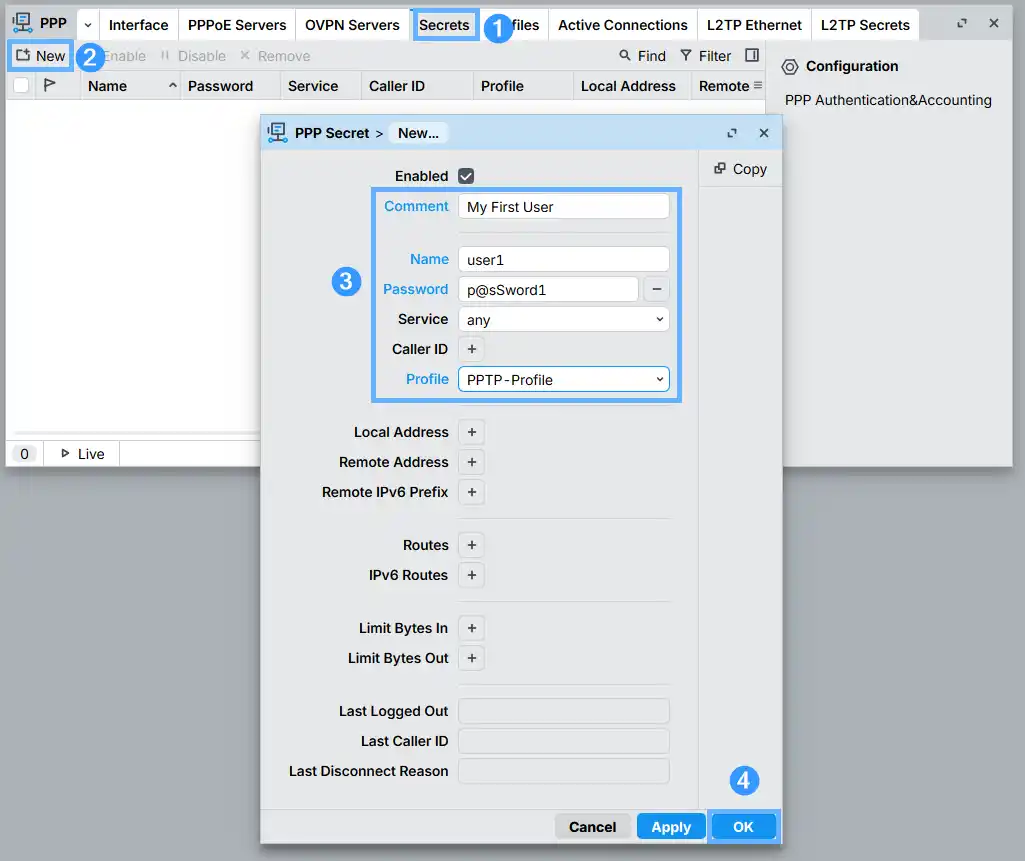Click the Remote column header
Screen dimensions: 1025x861
pos(723,86)
